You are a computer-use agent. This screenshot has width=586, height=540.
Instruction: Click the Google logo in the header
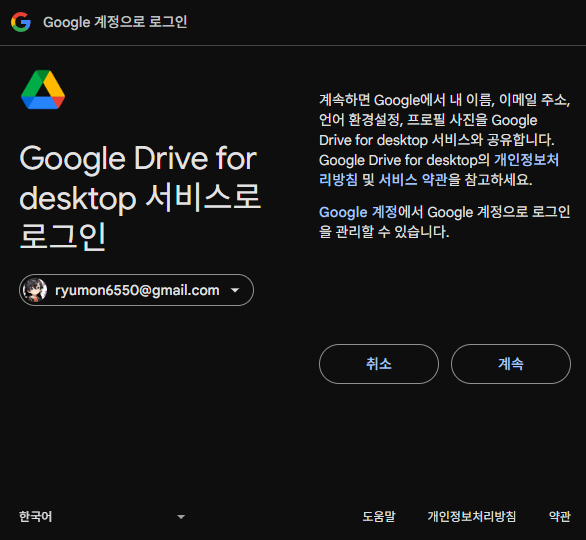21,22
